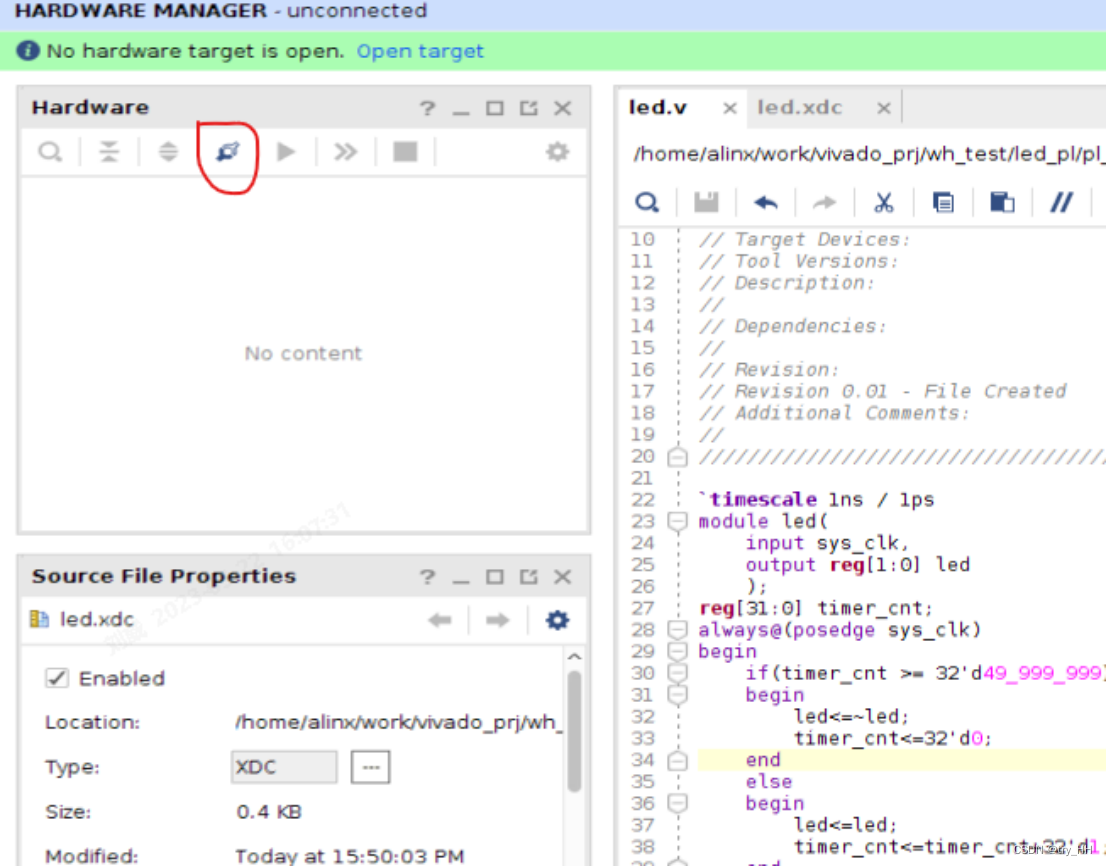1107x866 pixels.
Task: Collapse the comment block at line 20
Action: pos(677,457)
